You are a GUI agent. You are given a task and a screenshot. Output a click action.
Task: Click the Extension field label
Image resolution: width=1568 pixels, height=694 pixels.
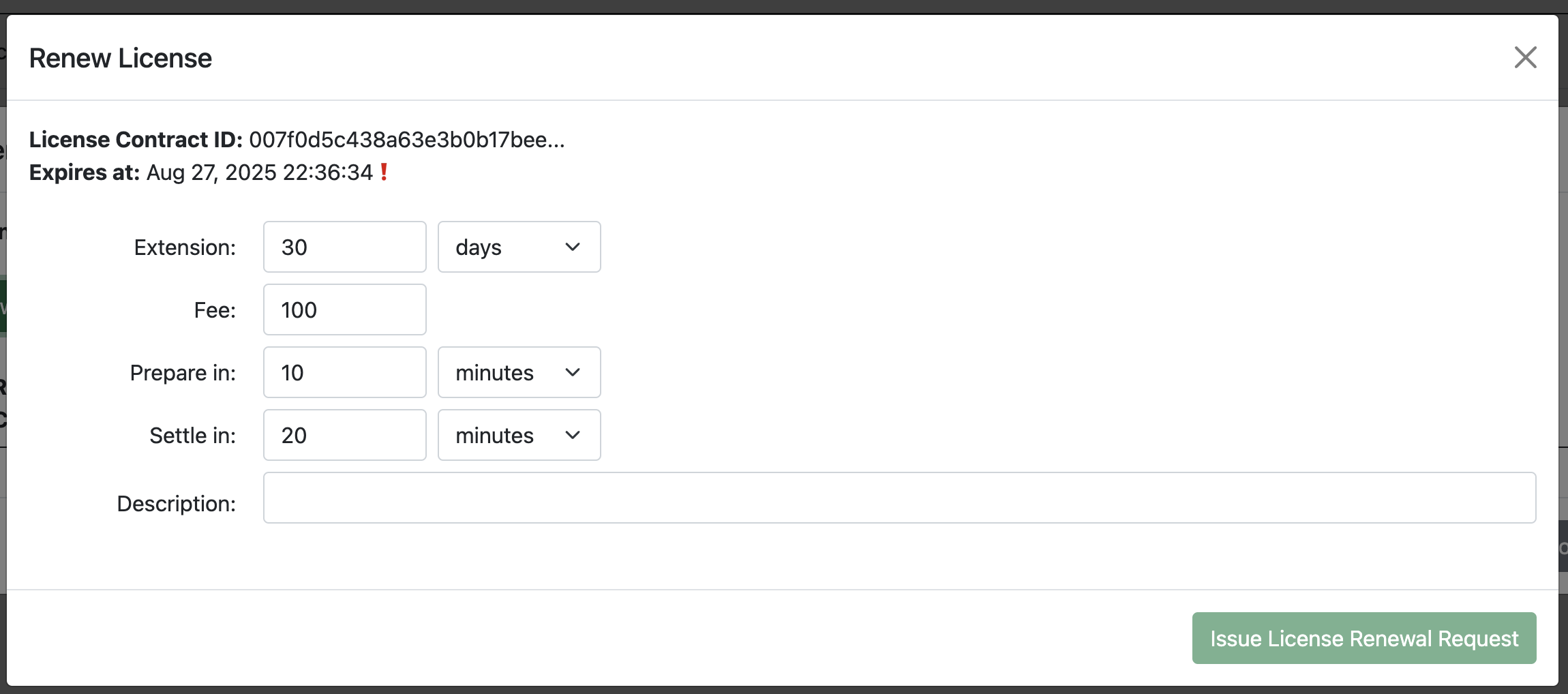(185, 247)
